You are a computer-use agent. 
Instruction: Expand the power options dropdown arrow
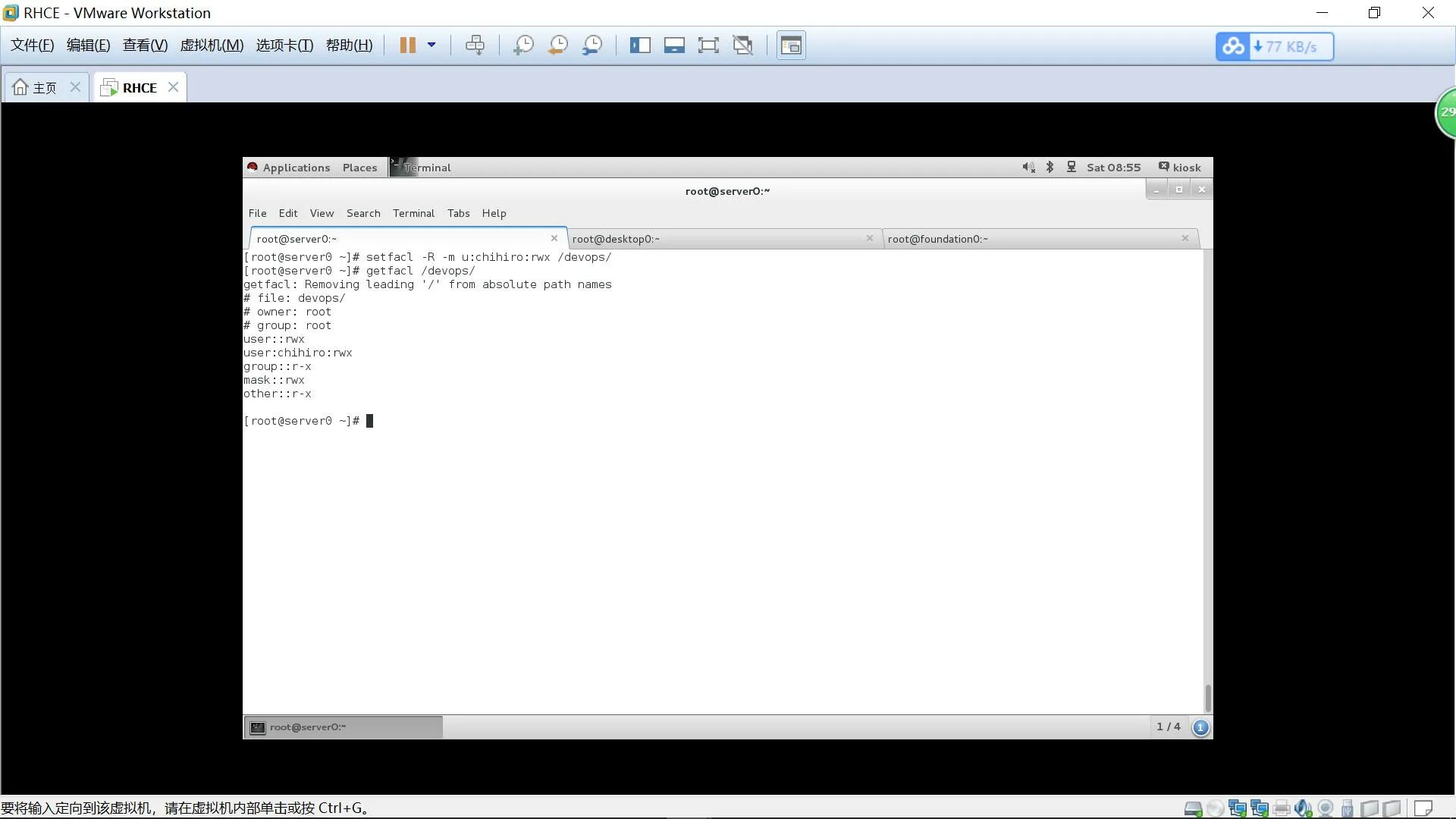coord(431,45)
